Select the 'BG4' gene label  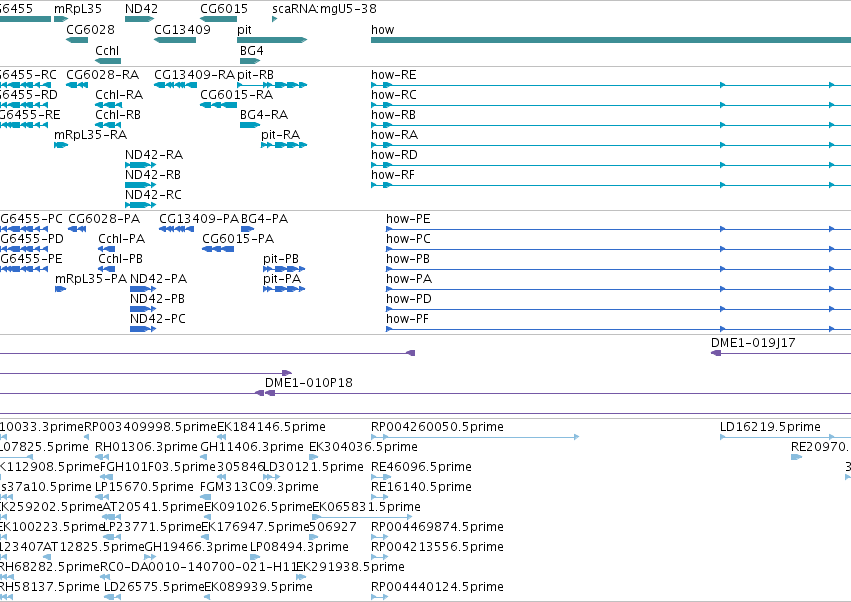pos(252,51)
